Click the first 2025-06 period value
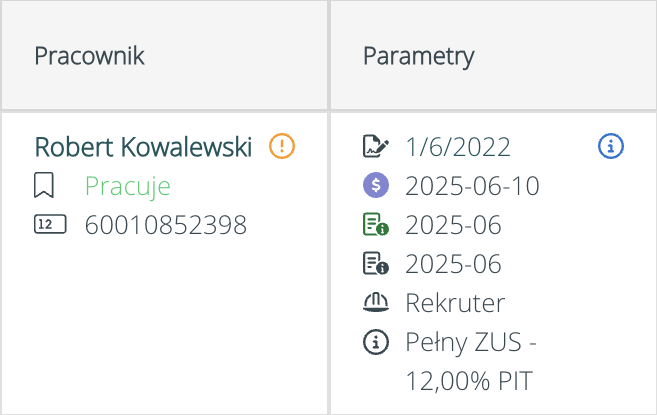This screenshot has height=415, width=657. [x=453, y=225]
